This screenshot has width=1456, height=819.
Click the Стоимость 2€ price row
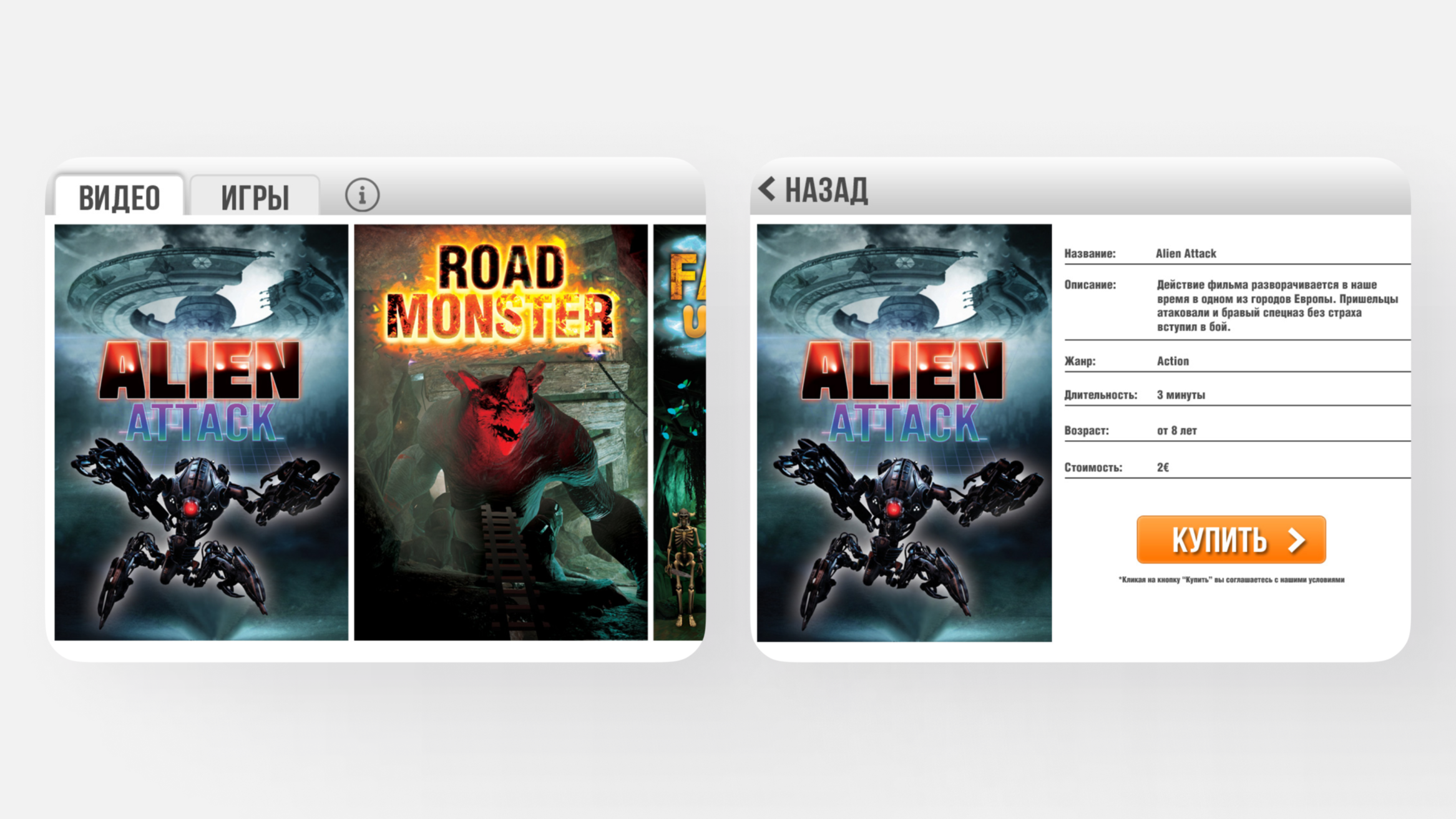click(1237, 467)
